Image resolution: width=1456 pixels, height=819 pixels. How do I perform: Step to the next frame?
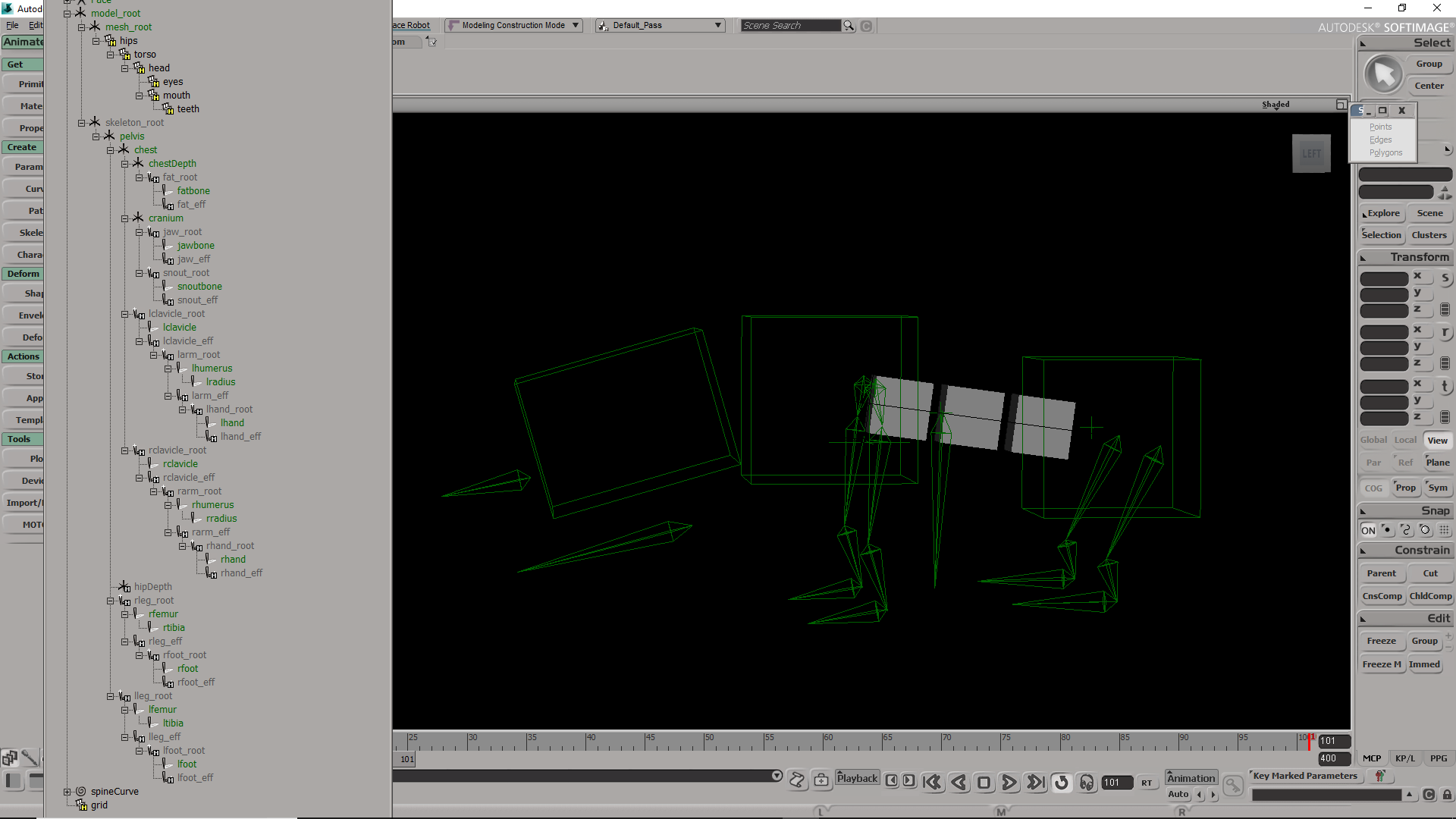(x=908, y=780)
